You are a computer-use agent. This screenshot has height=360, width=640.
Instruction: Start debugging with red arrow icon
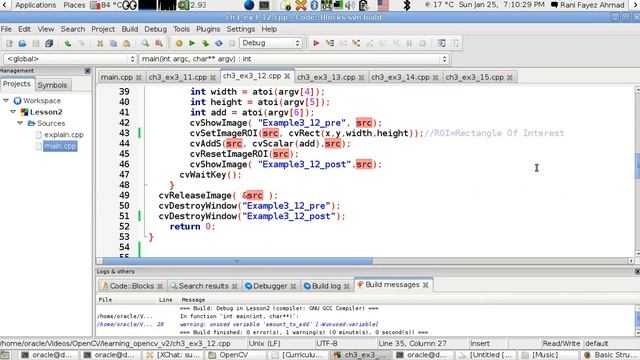click(316, 43)
